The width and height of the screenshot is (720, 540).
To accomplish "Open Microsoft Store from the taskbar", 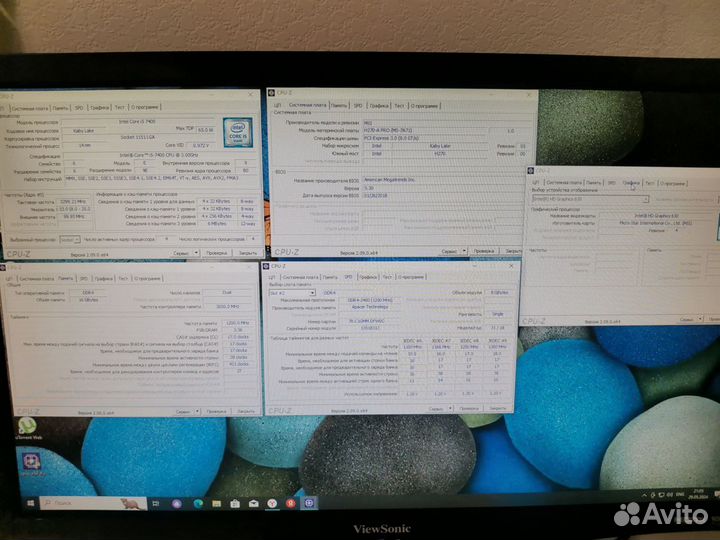I will [x=235, y=504].
